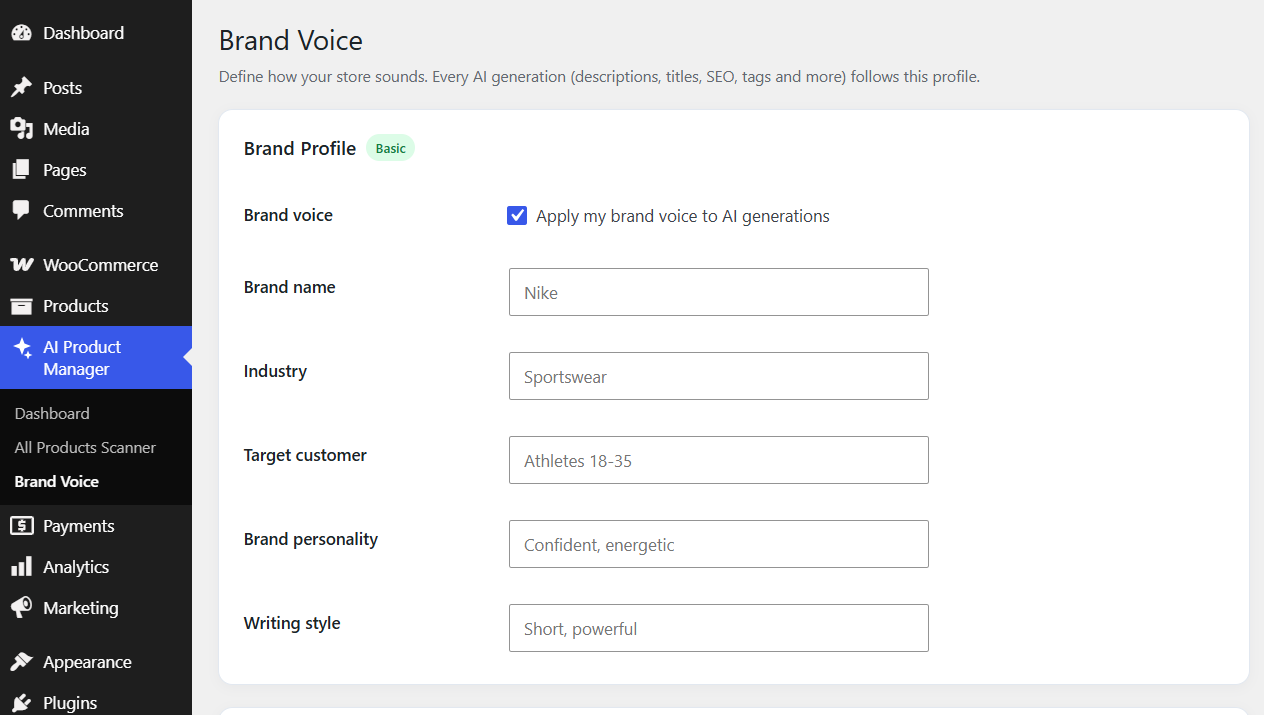
Task: Click the Basic badge next to Brand Profile
Action: (x=391, y=148)
